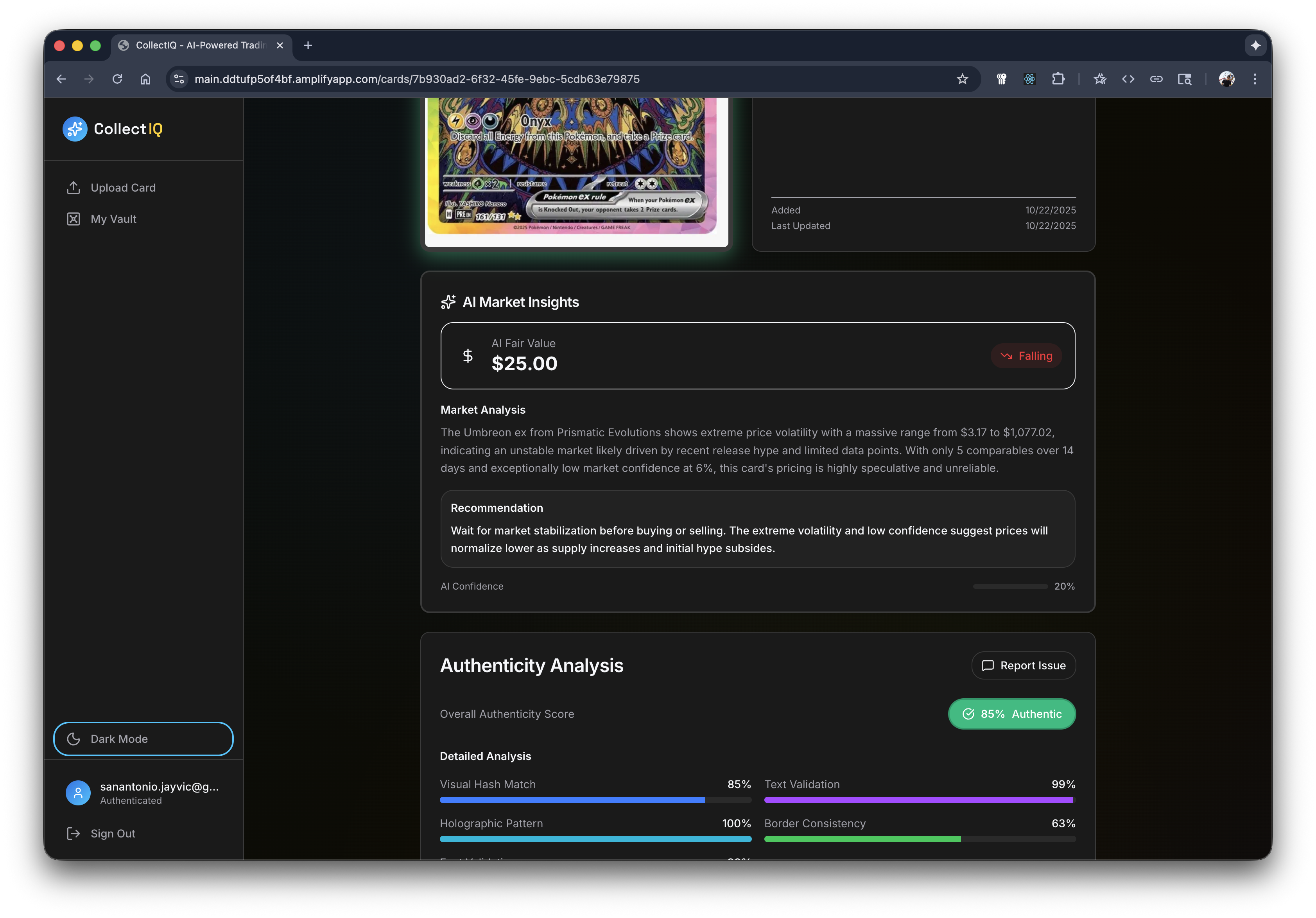Toggle the Dark Mode switch
The height and width of the screenshot is (918, 1316).
[143, 739]
